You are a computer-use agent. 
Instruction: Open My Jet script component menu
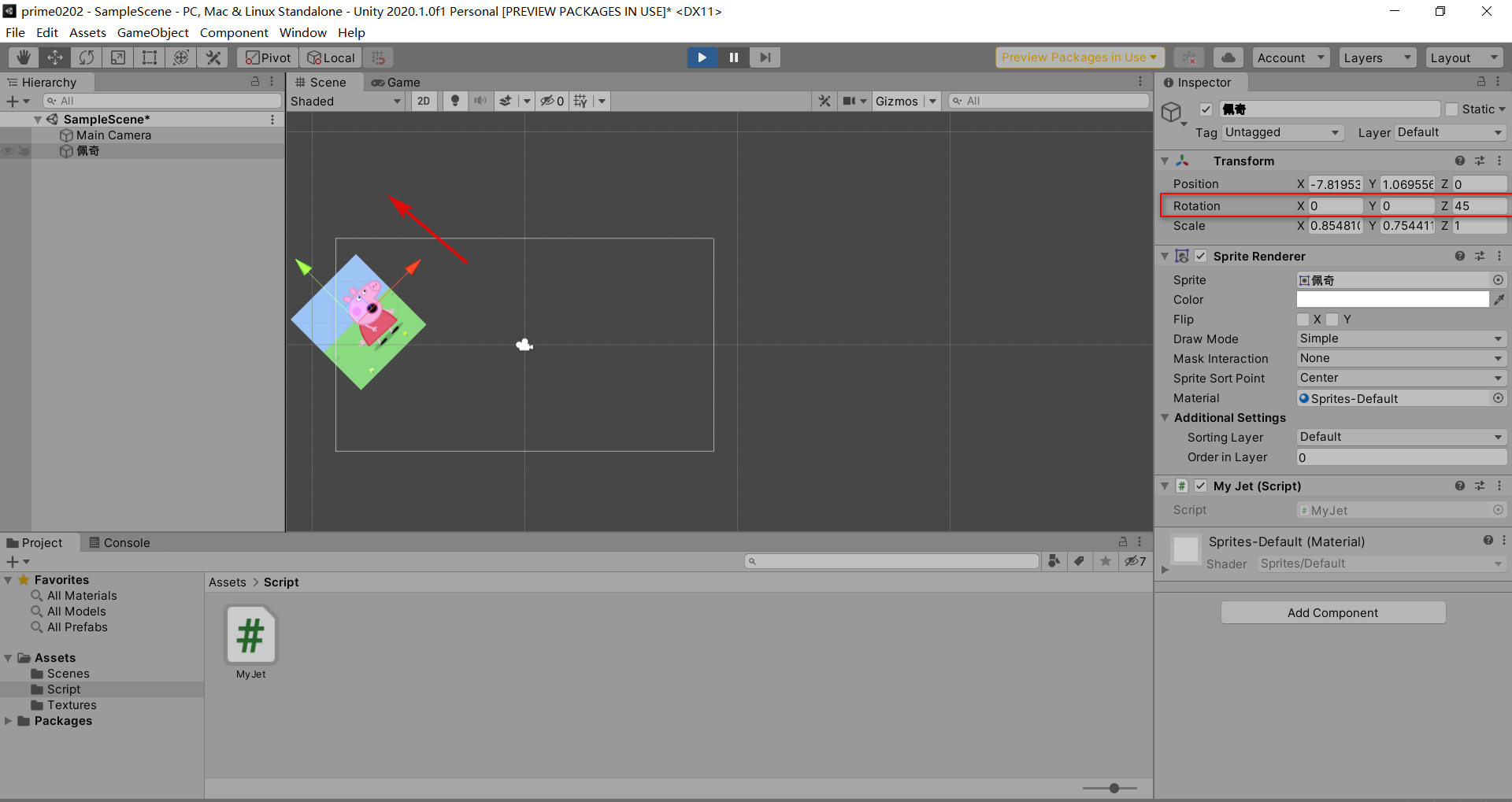click(x=1499, y=486)
